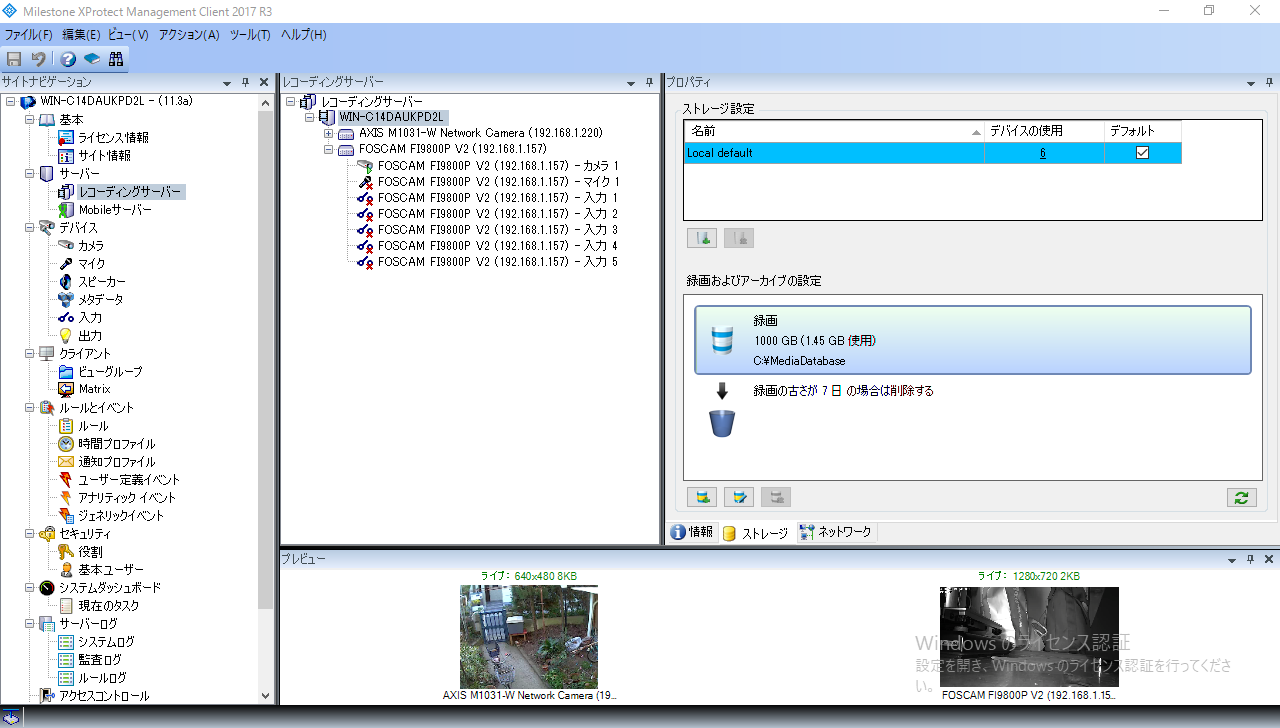Open システムログ under server logs
Screen dimensions: 1280x728
point(106,642)
